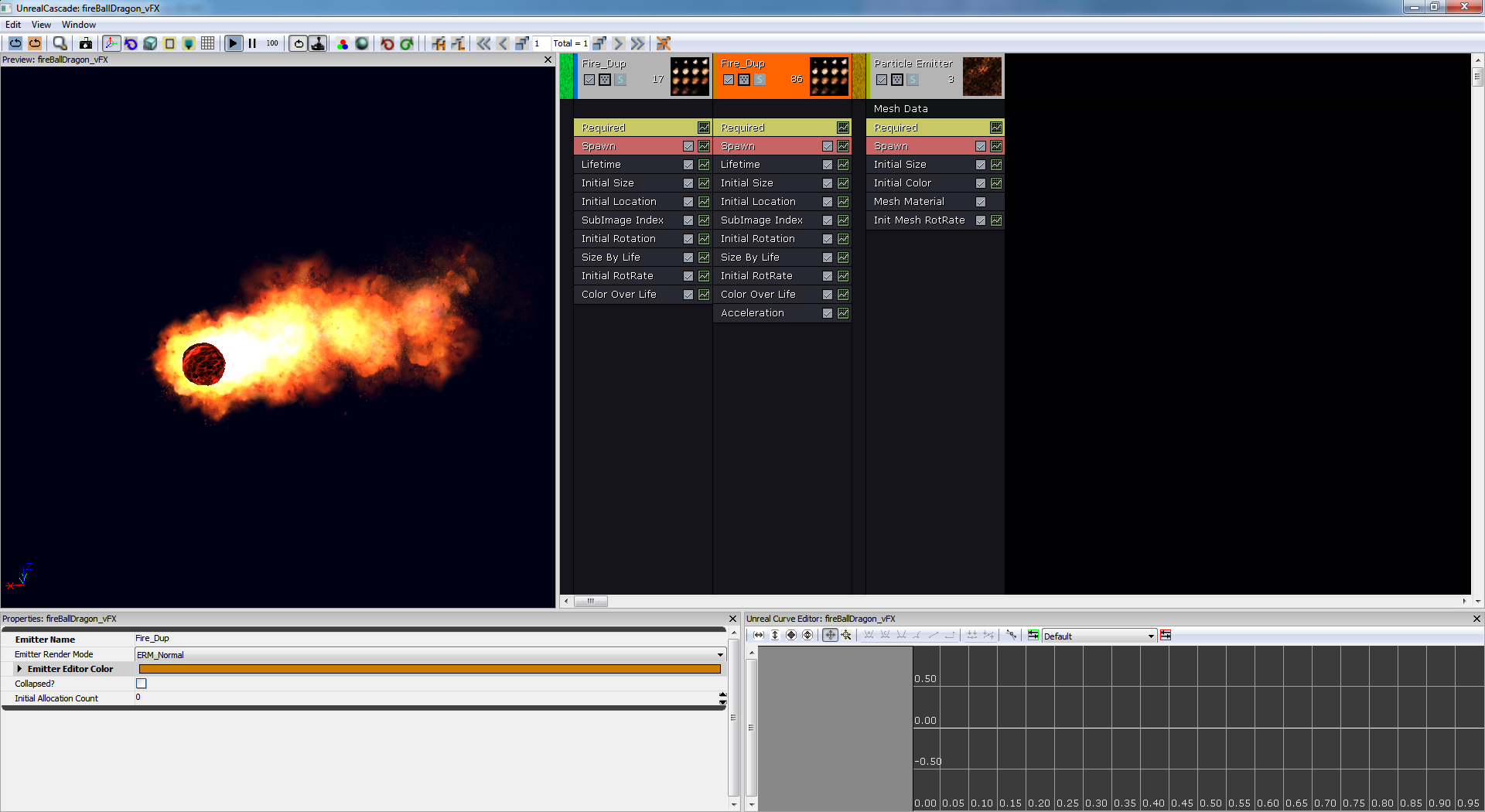This screenshot has height=812, width=1485.
Task: Open the Default tab dropdown in Curve Editor
Action: pos(1150,636)
